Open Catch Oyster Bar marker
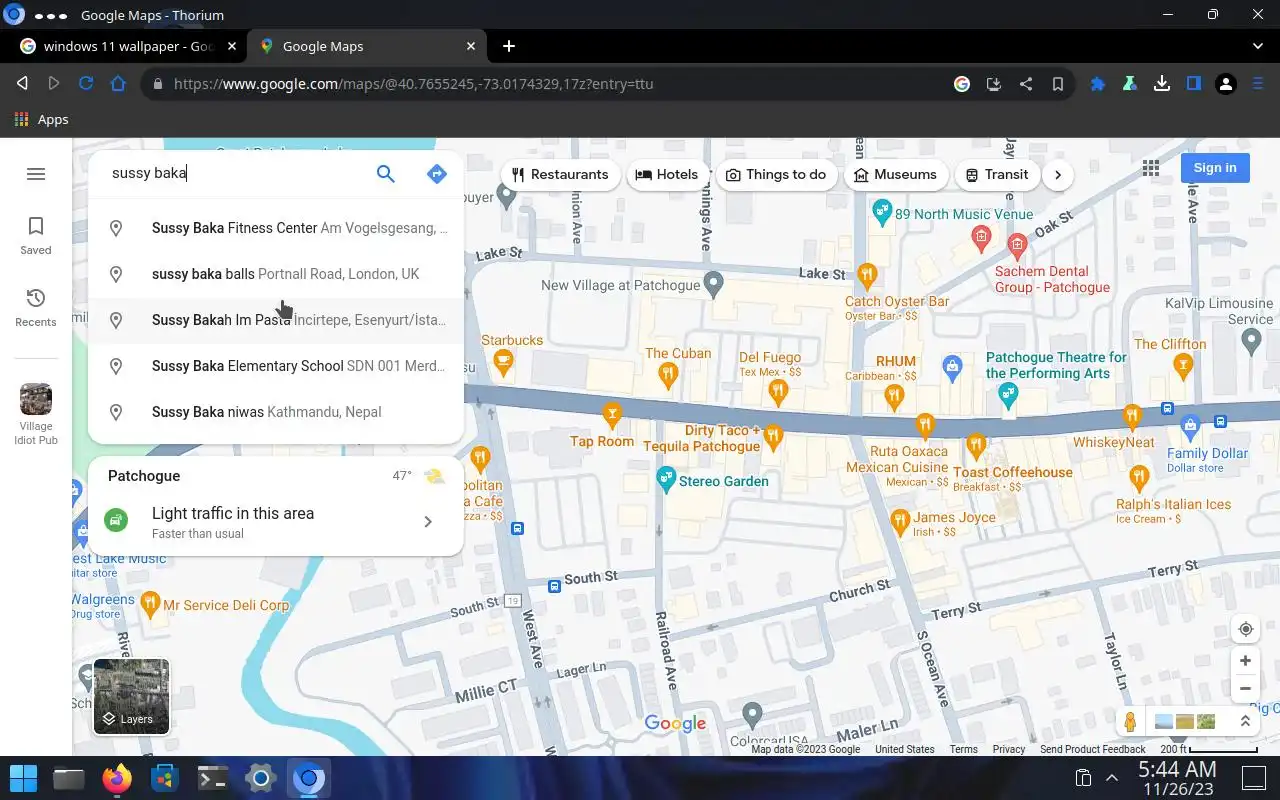1280x800 pixels. (x=868, y=274)
